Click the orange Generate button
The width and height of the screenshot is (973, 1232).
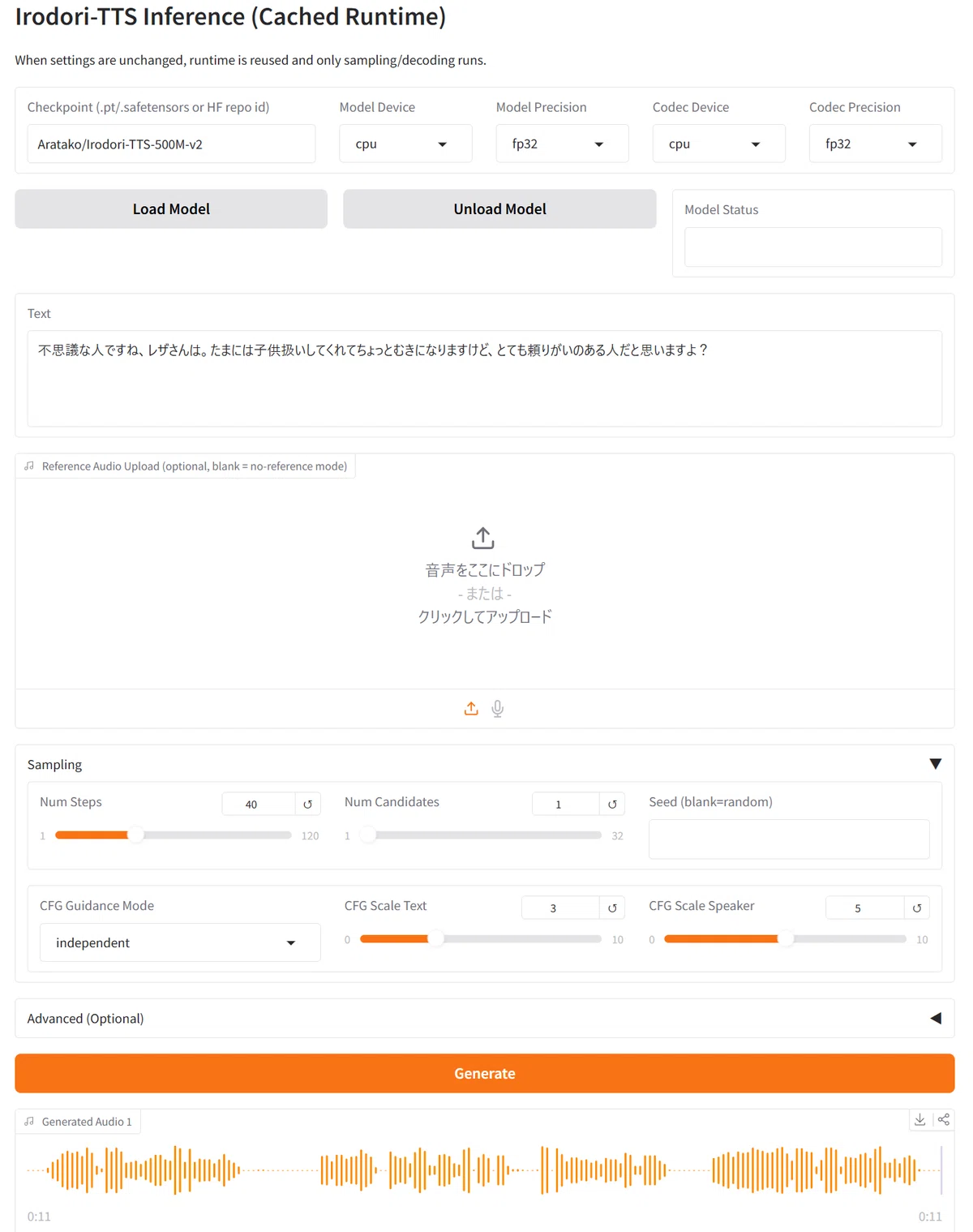(x=485, y=1073)
